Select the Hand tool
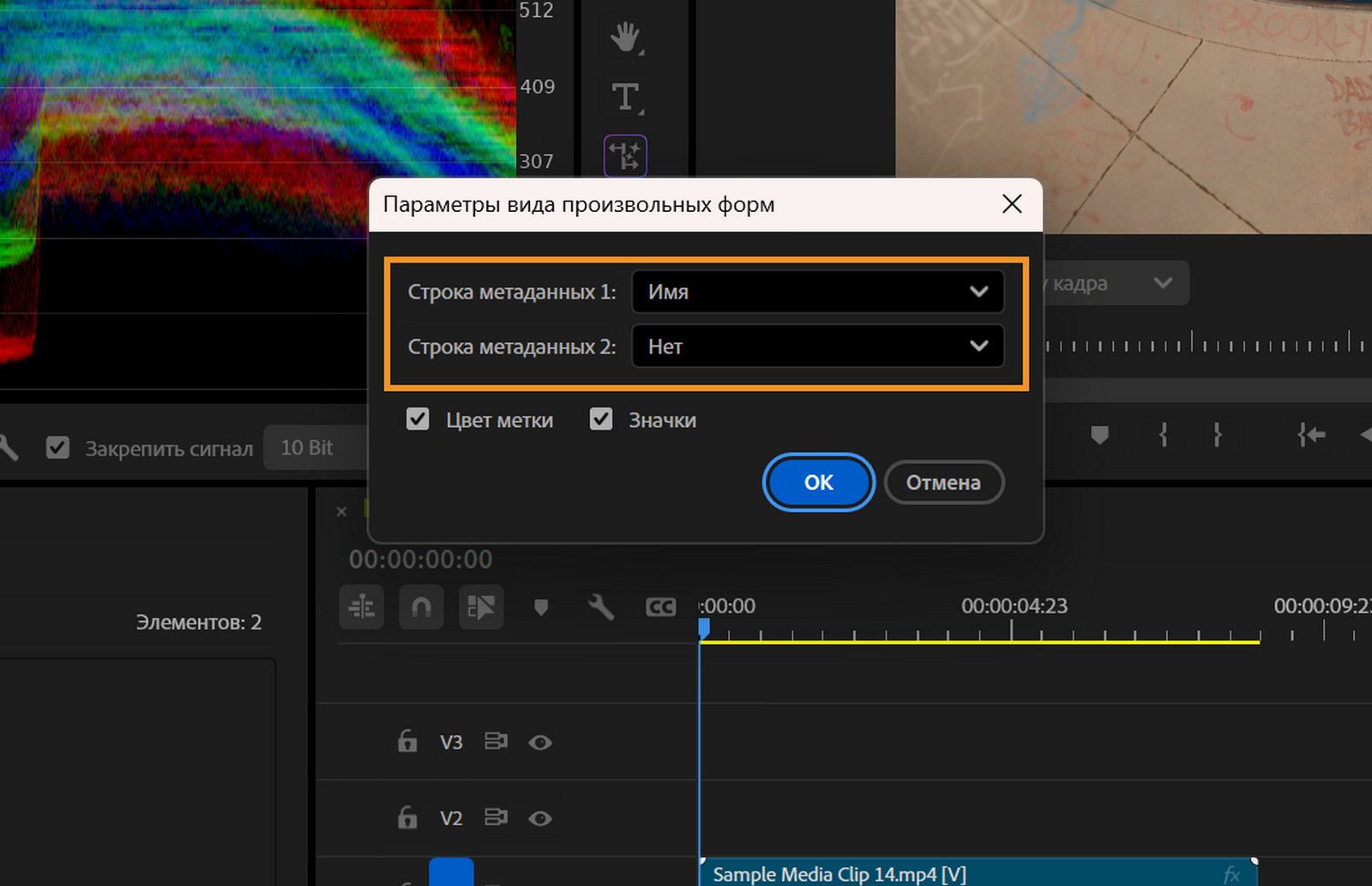 pyautogui.click(x=625, y=38)
